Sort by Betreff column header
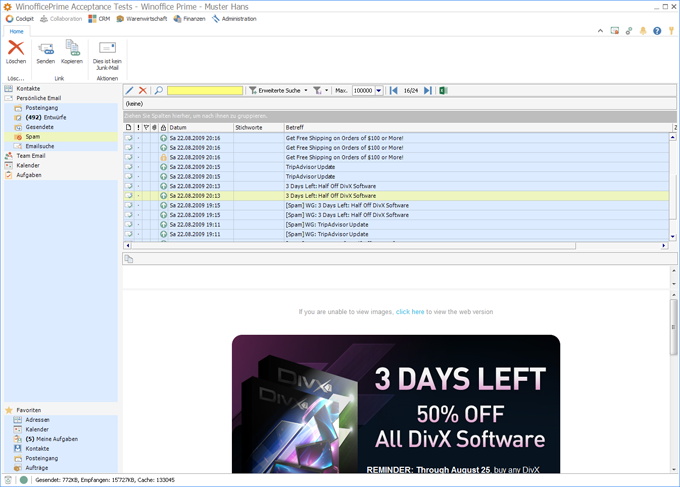This screenshot has height=487, width=680. [x=478, y=127]
